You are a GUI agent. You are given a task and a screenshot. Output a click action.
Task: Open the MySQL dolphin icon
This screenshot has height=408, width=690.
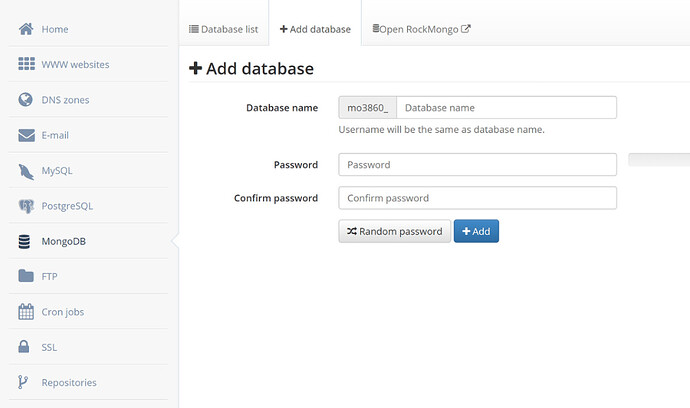(x=26, y=171)
